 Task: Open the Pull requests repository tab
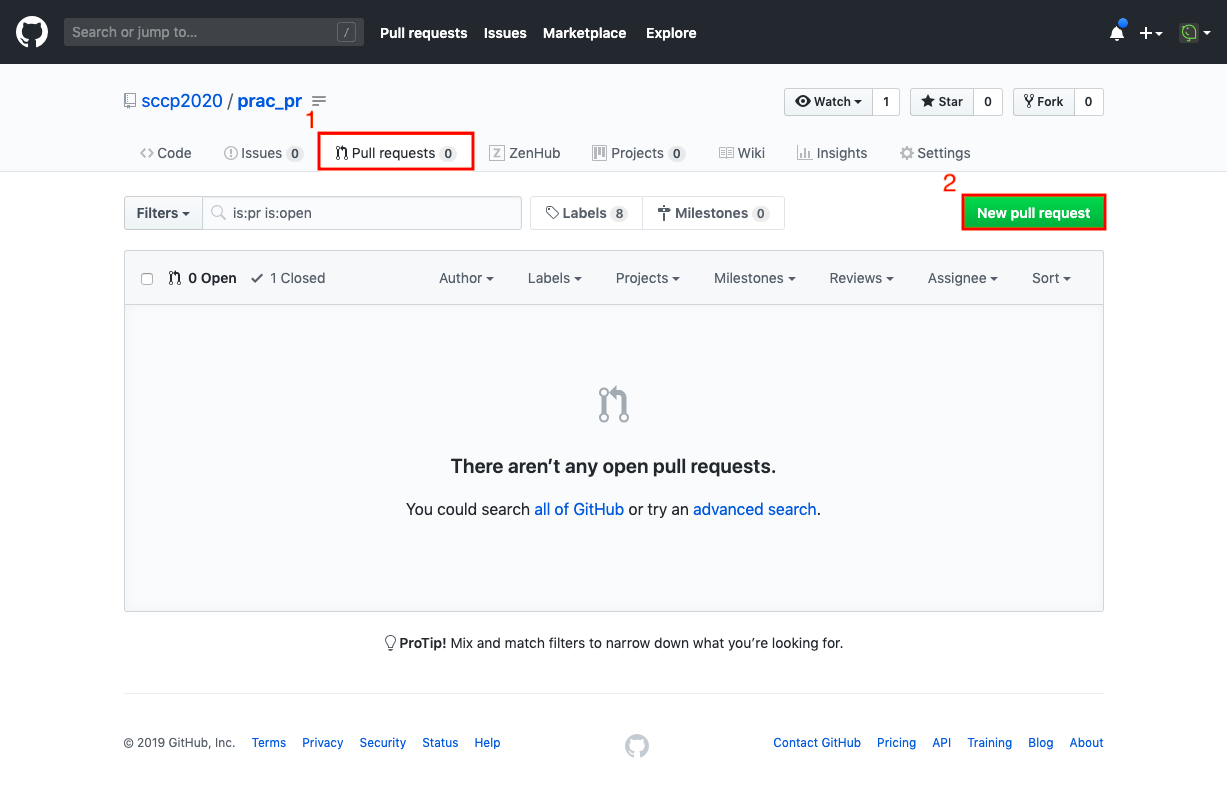(395, 153)
